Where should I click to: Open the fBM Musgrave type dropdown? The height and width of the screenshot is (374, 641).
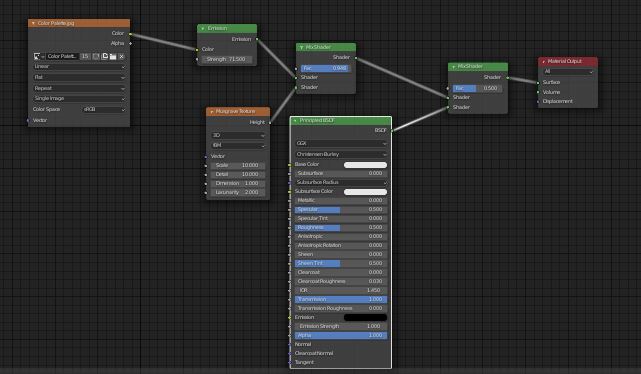(238, 146)
